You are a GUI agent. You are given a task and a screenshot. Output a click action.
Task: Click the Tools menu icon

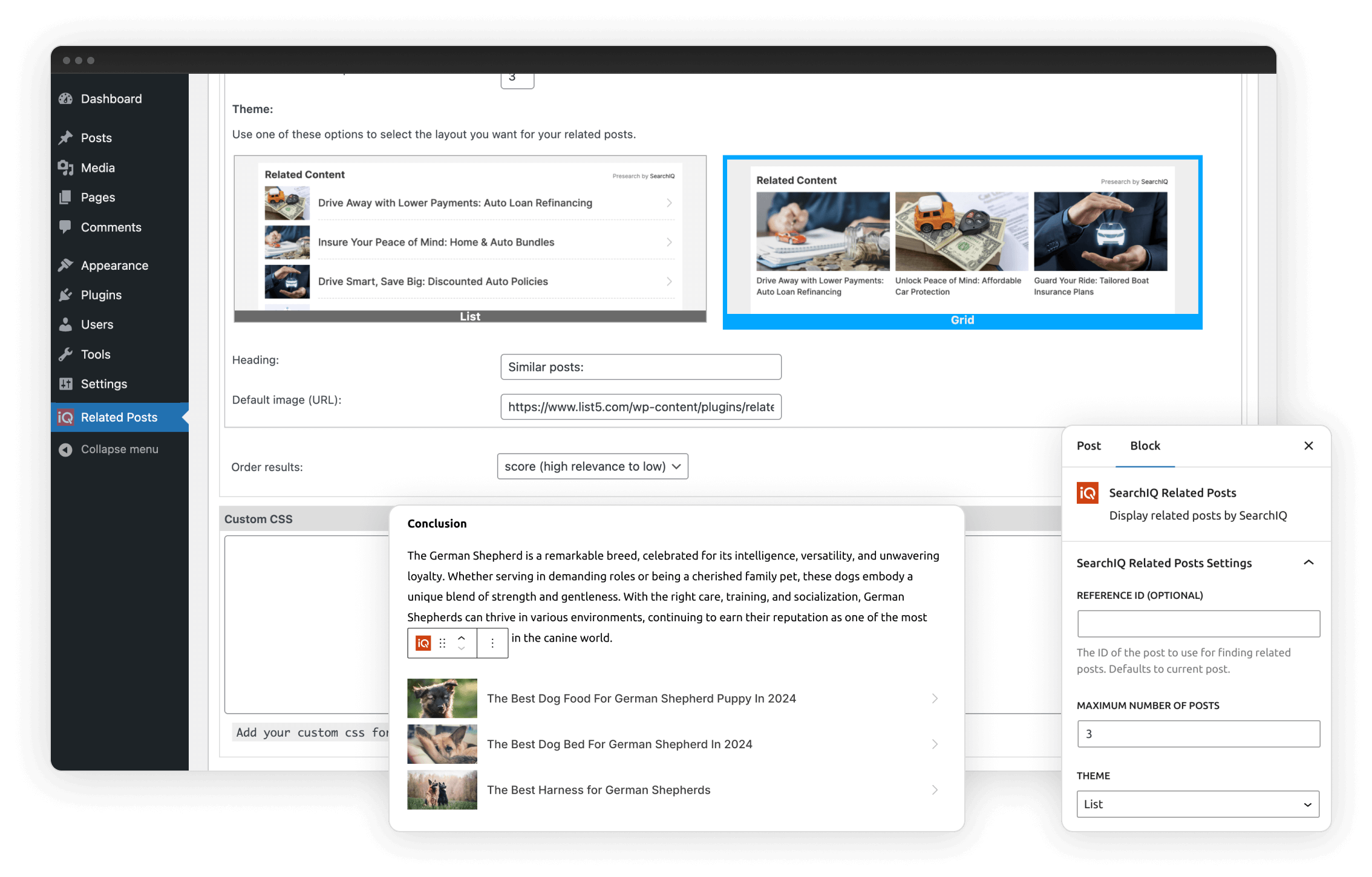tap(67, 354)
